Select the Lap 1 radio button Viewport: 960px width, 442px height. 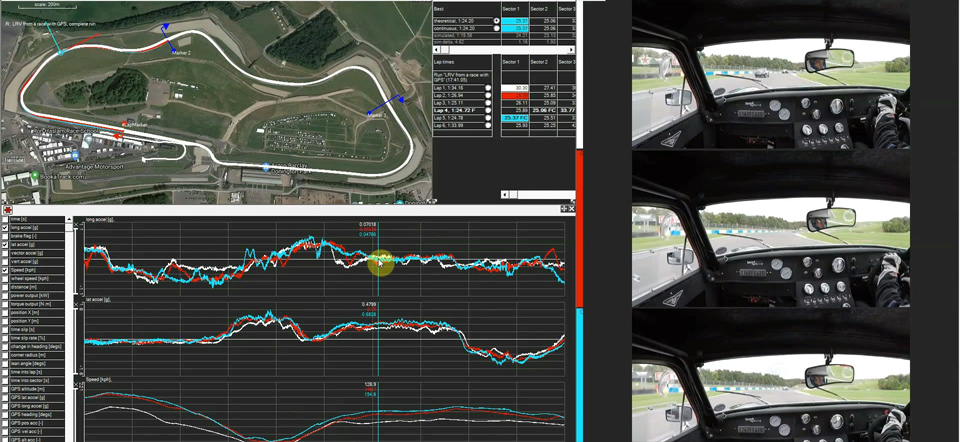(488, 88)
